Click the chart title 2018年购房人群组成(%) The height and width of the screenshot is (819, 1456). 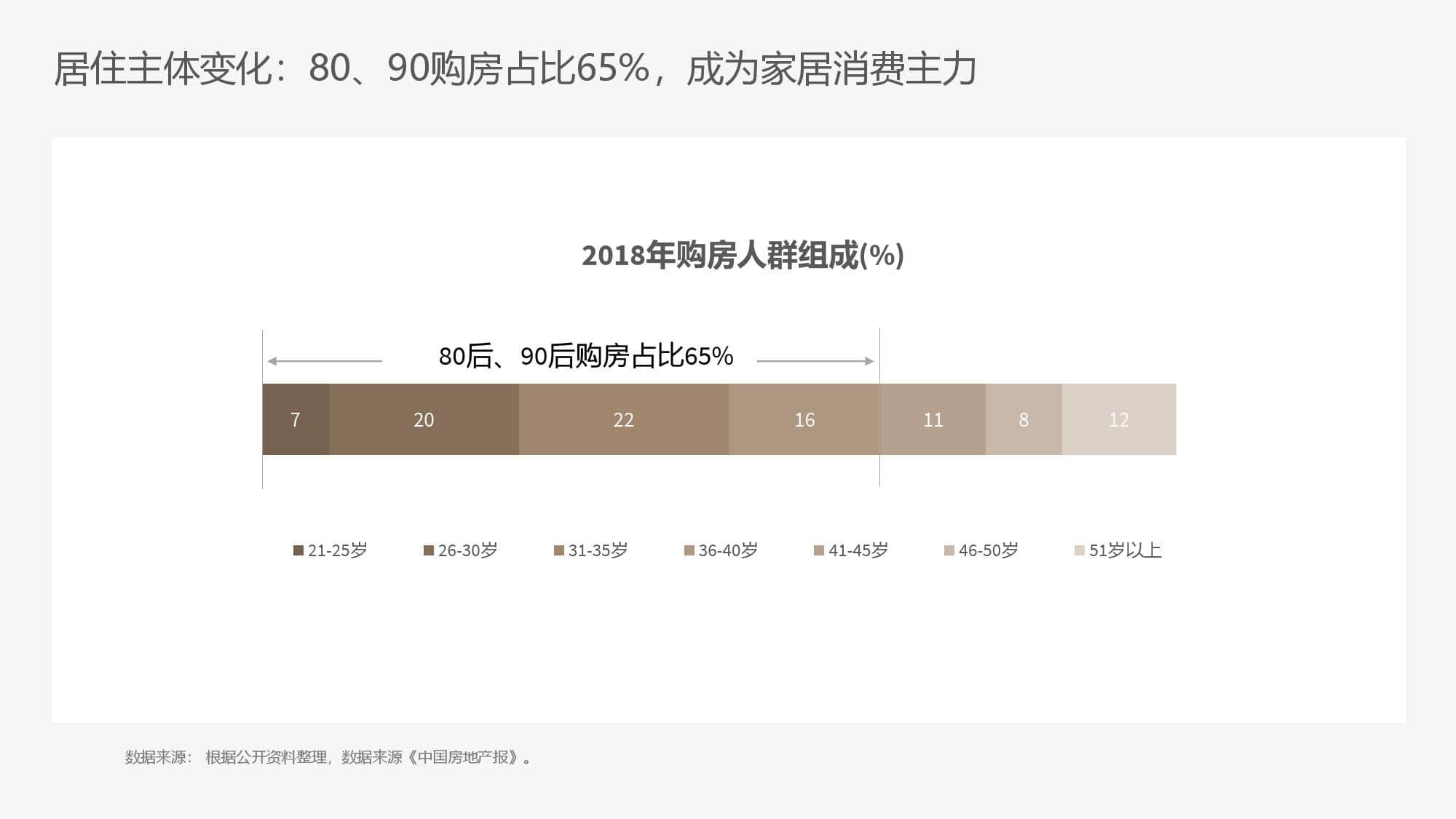743,256
